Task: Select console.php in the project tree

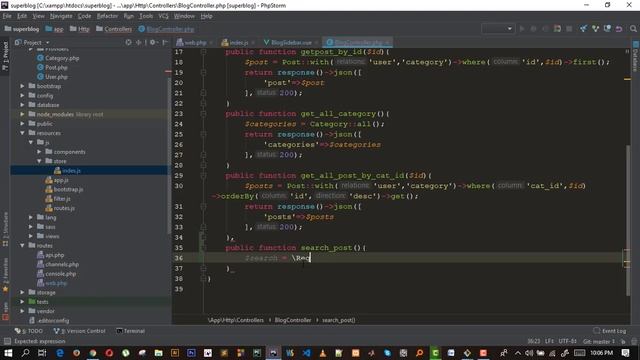Action: pyautogui.click(x=56, y=274)
